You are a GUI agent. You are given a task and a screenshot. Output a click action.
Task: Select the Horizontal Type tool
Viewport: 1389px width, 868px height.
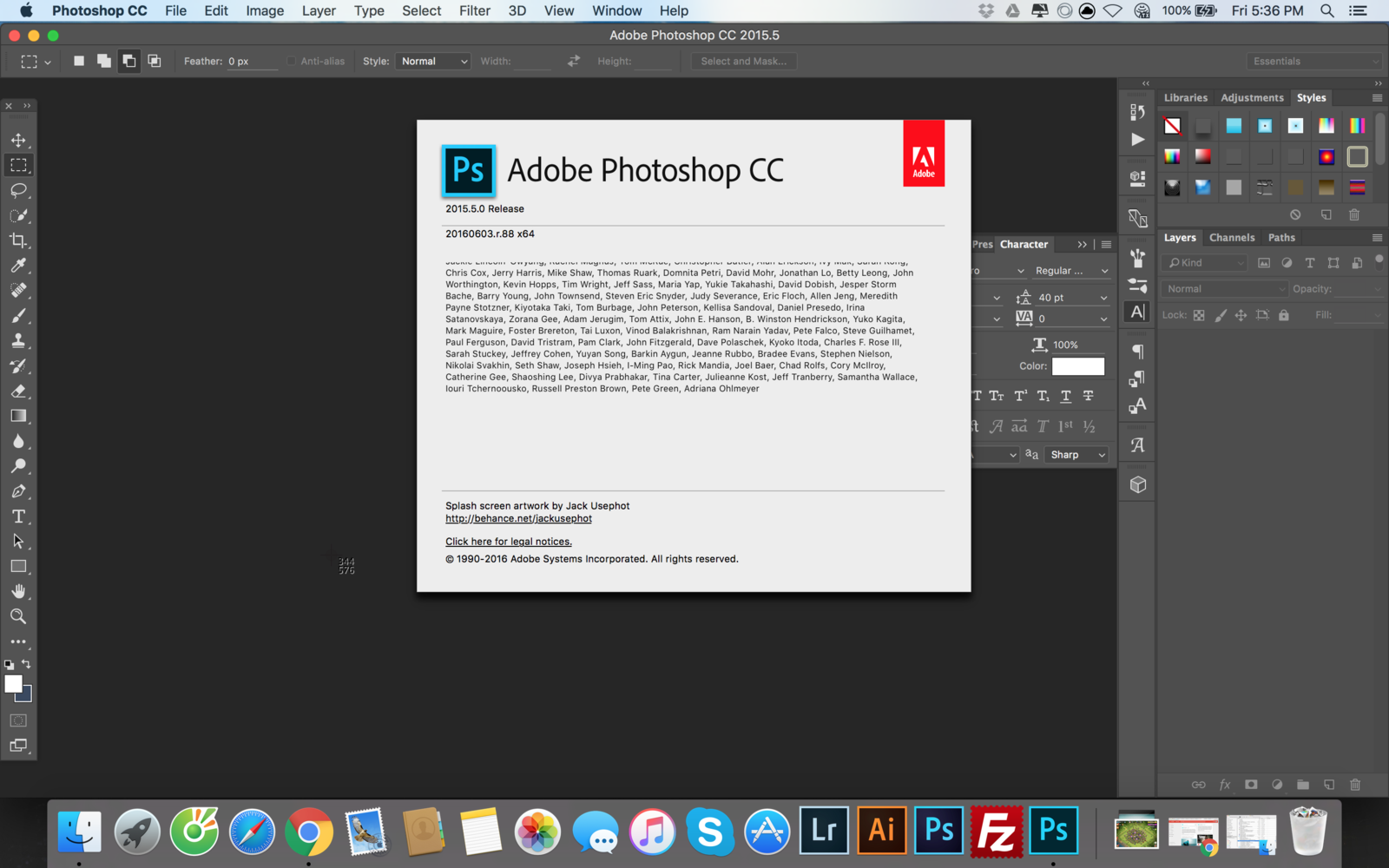point(18,516)
